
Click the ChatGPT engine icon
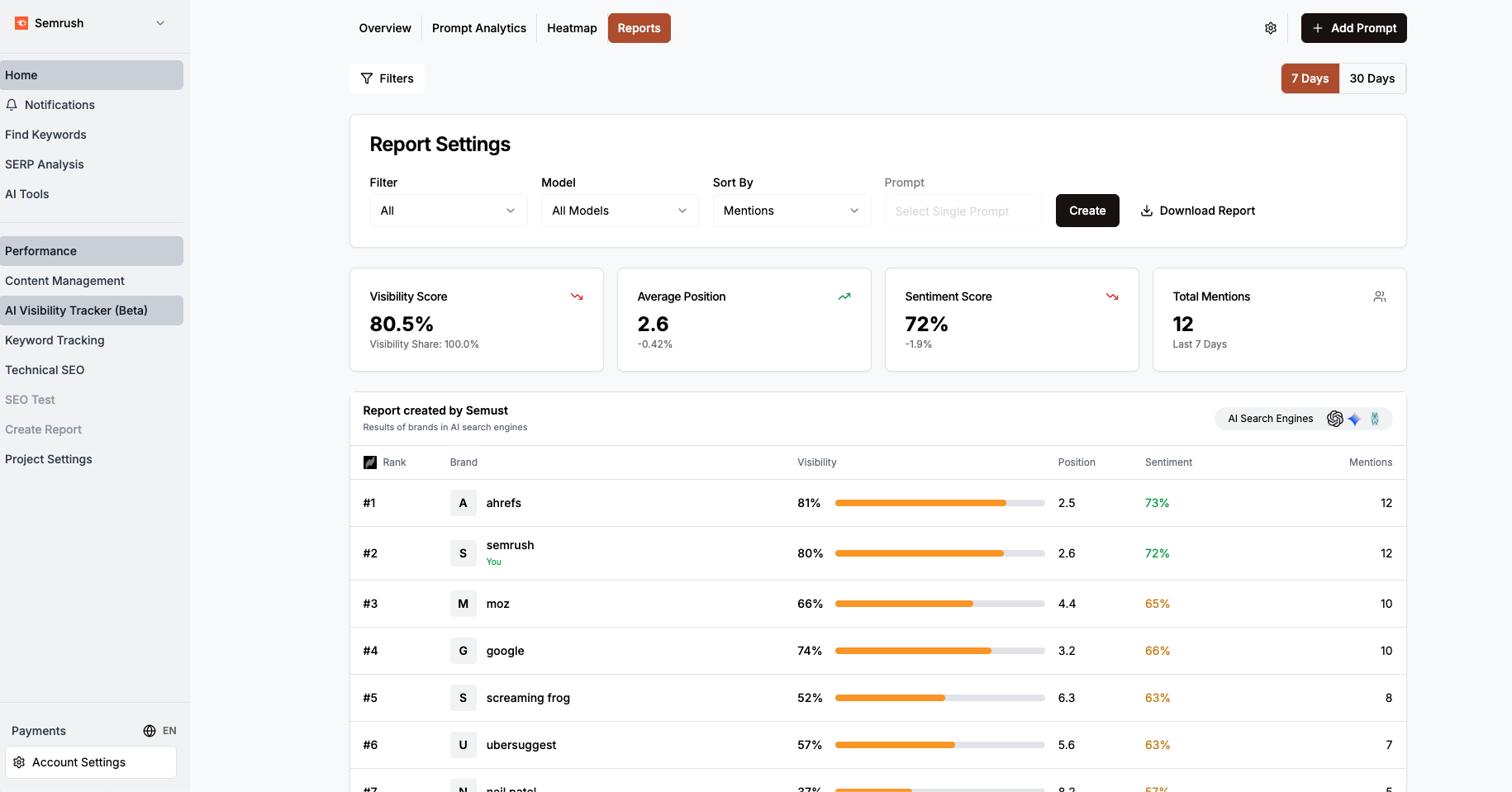(x=1334, y=419)
